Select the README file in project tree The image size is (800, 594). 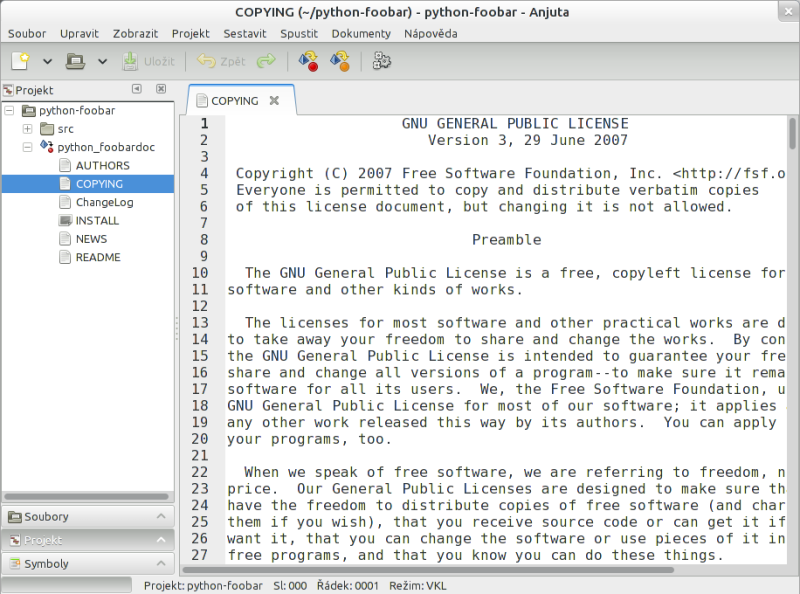click(97, 257)
